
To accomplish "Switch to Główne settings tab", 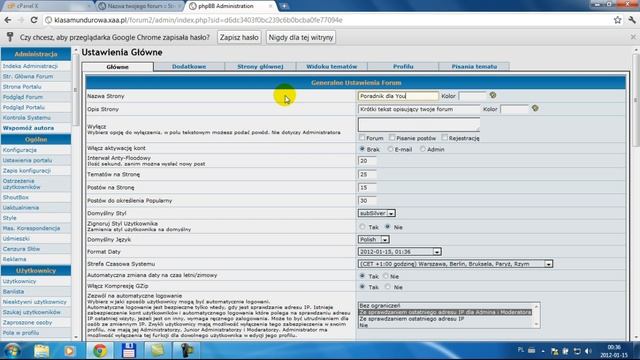I will coord(118,67).
